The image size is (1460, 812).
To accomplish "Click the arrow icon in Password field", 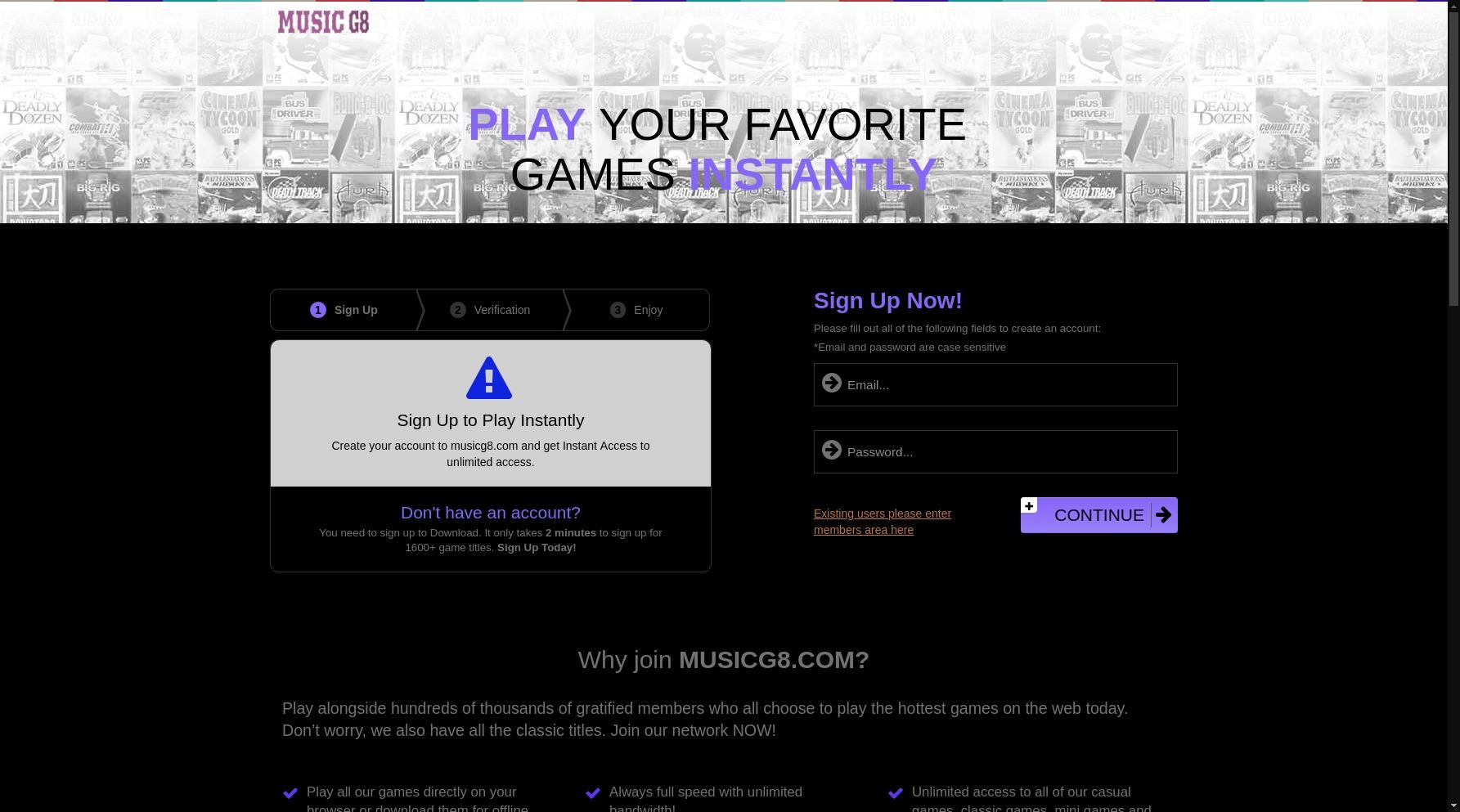I will (832, 450).
